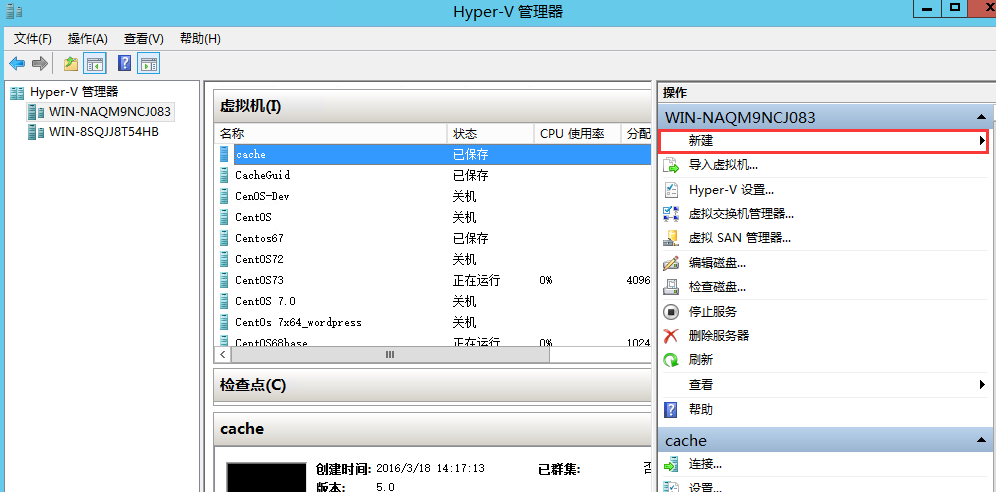Click the left scroll arrow of VM list

(222, 355)
